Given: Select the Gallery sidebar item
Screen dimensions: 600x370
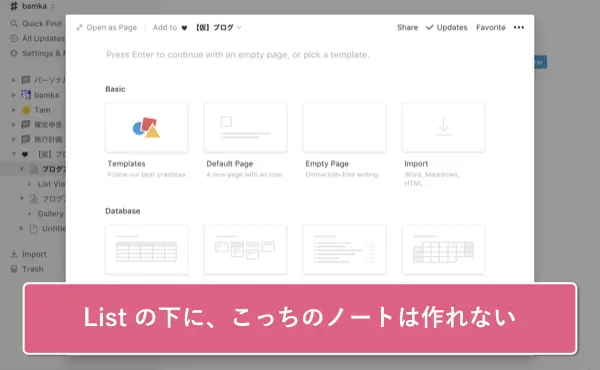Looking at the screenshot, I should coord(50,214).
